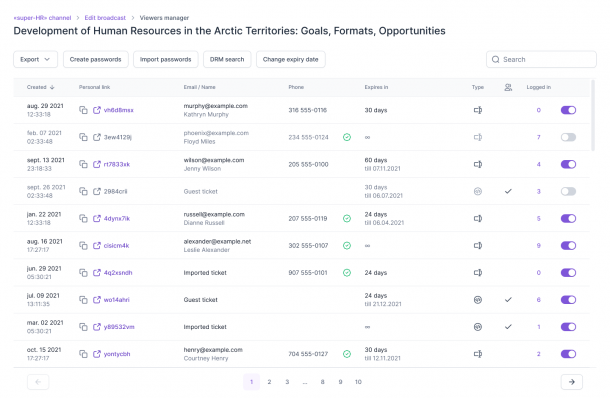Sort by Created column arrow
The image size is (610, 398).
52,87
